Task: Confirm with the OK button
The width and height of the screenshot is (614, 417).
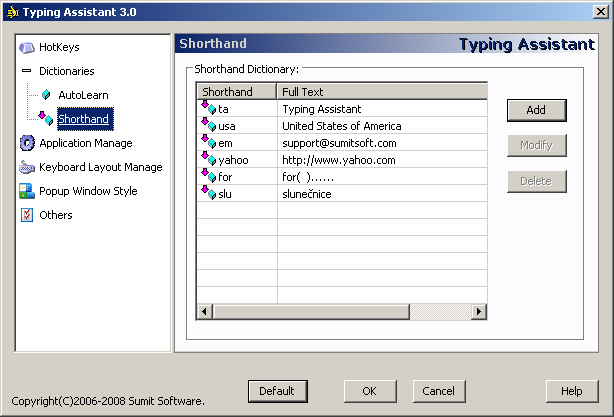Action: [x=370, y=391]
